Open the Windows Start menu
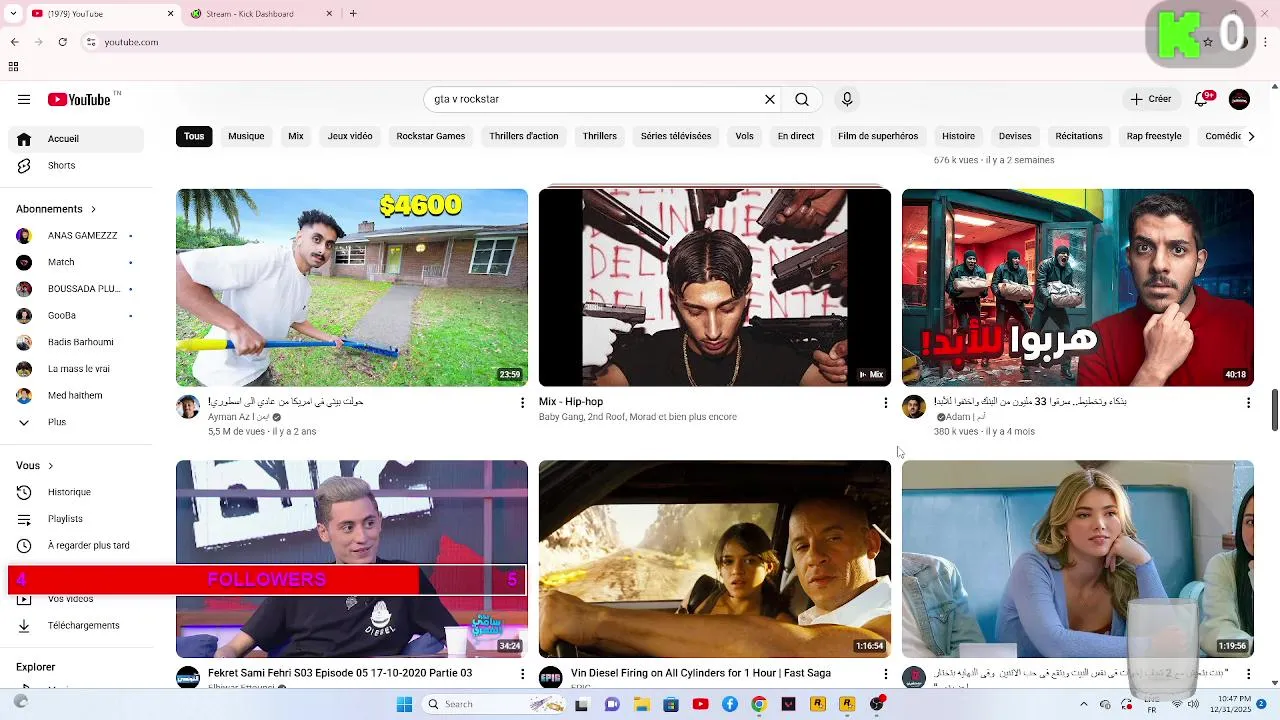This screenshot has height=720, width=1280. tap(404, 704)
